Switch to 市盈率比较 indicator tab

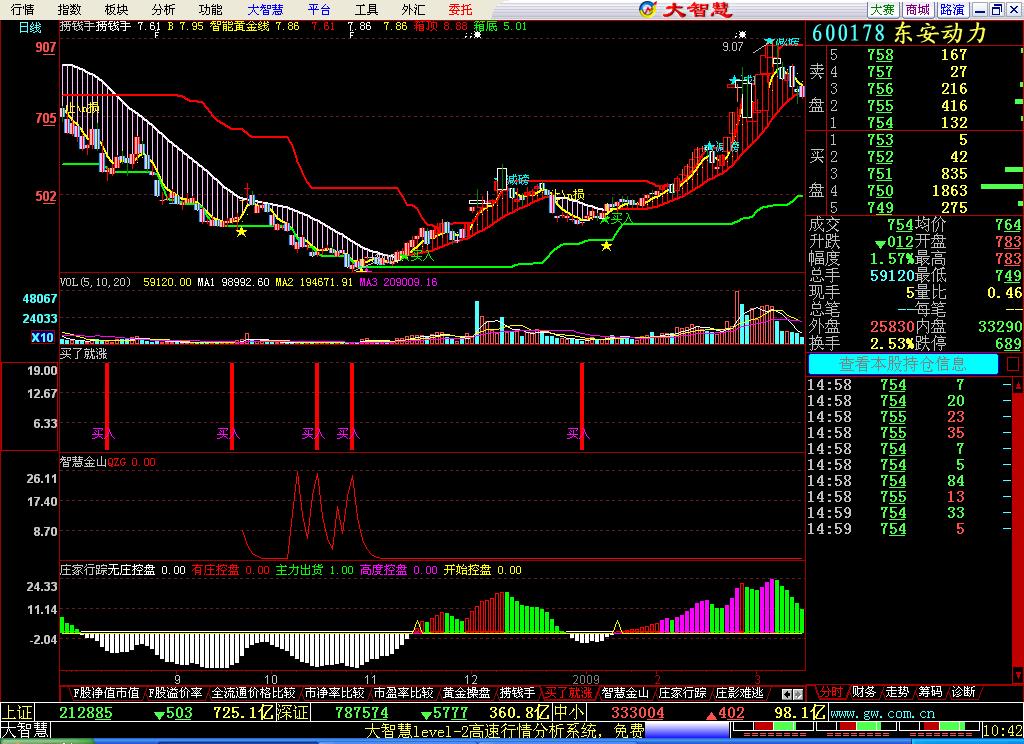[403, 692]
